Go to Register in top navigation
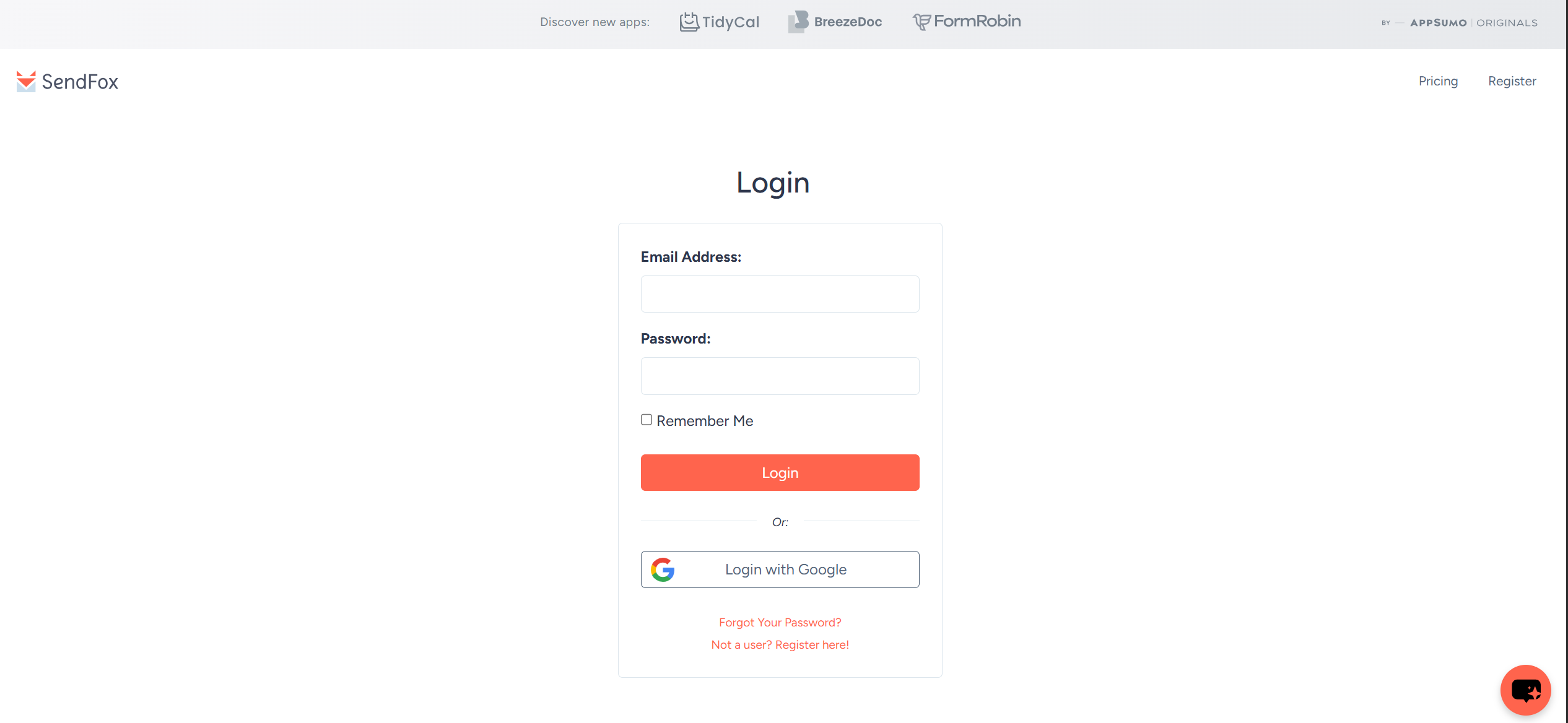This screenshot has width=1568, height=723. pyautogui.click(x=1512, y=81)
